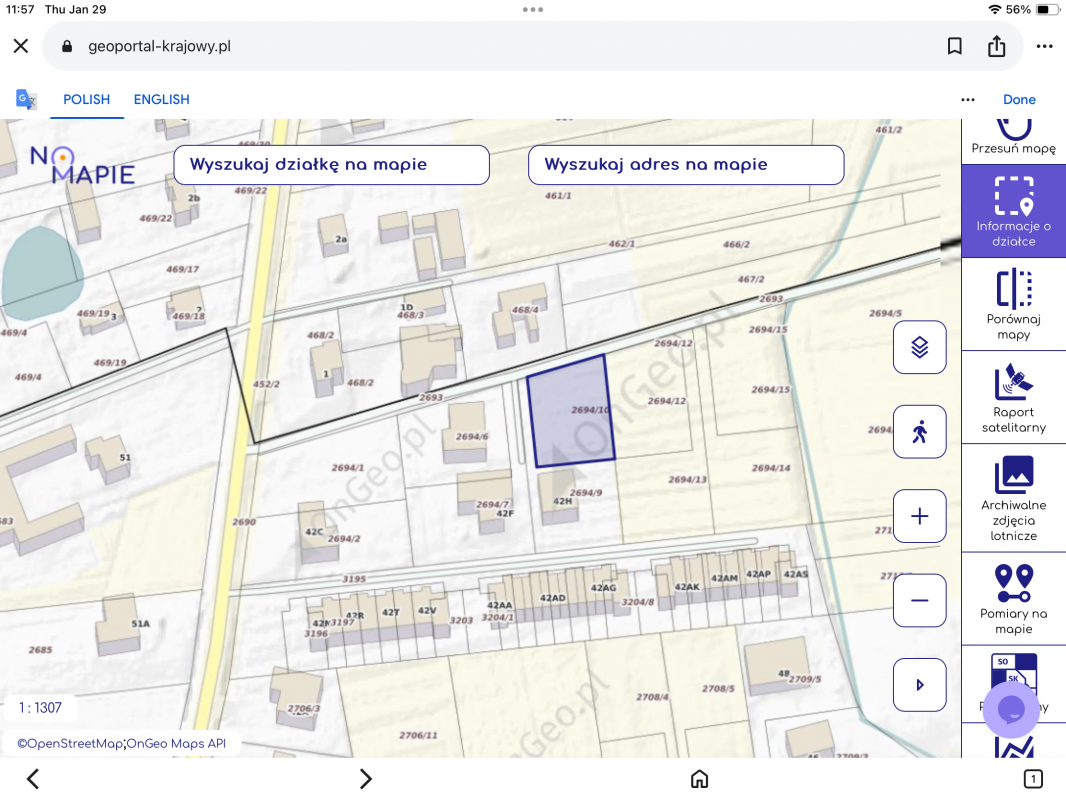This screenshot has height=800, width=1066.
Task: Open the map layers button
Action: click(919, 347)
